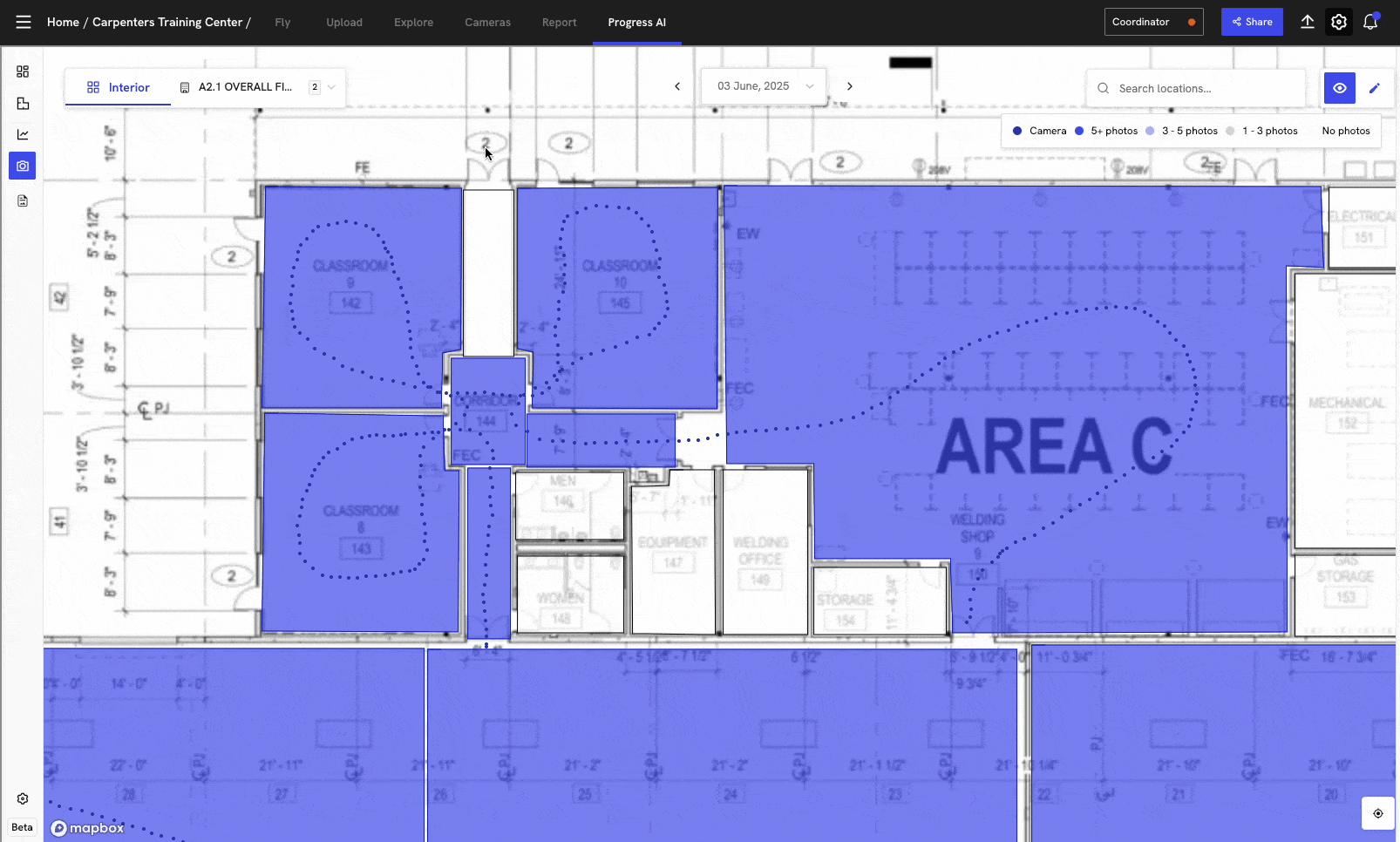
Task: Click the pencil edit icon
Action: (x=1375, y=88)
